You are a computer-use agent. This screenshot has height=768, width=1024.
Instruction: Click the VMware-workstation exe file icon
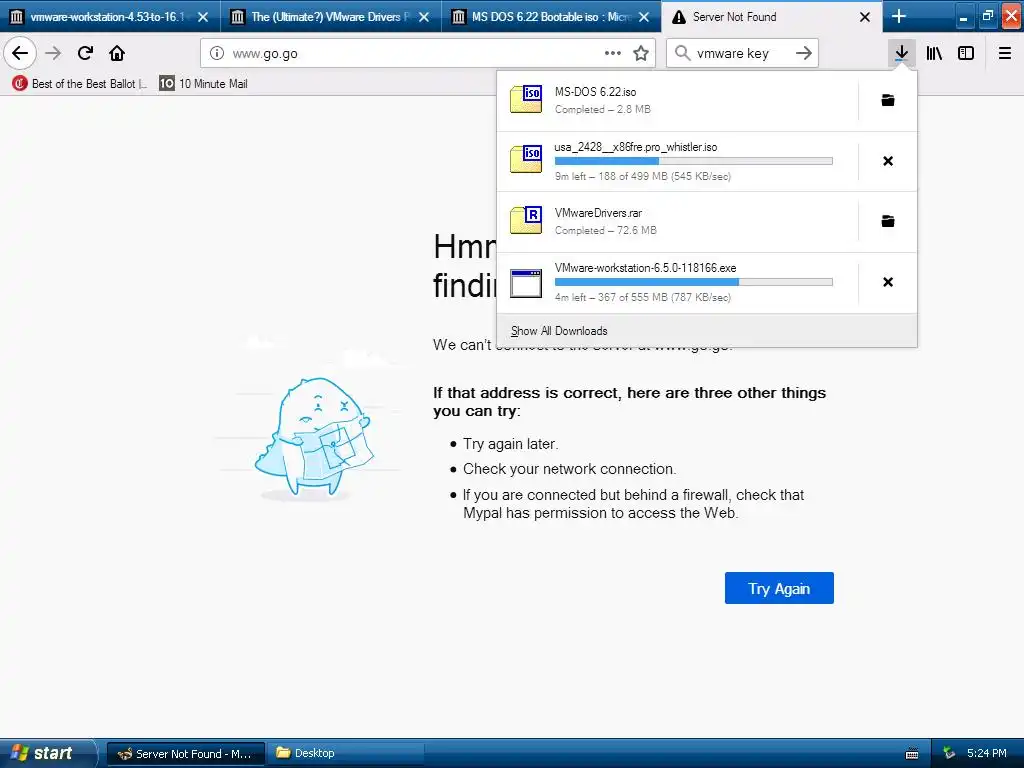coord(526,283)
